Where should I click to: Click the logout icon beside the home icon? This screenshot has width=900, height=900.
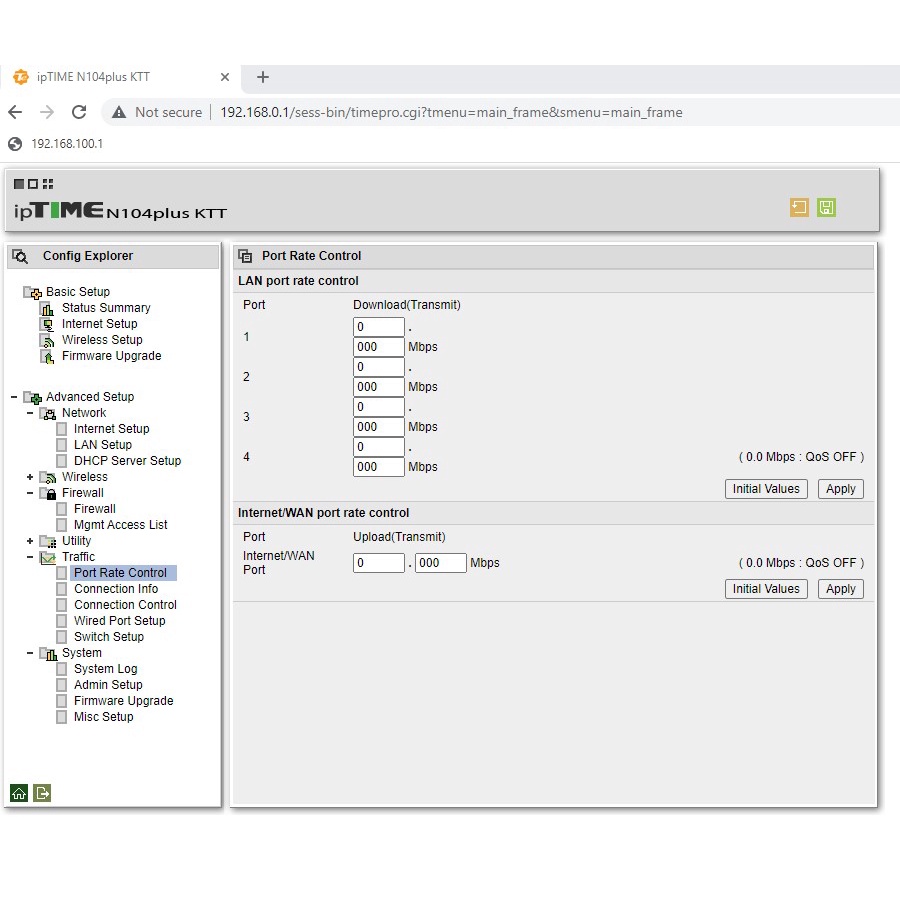click(x=42, y=793)
